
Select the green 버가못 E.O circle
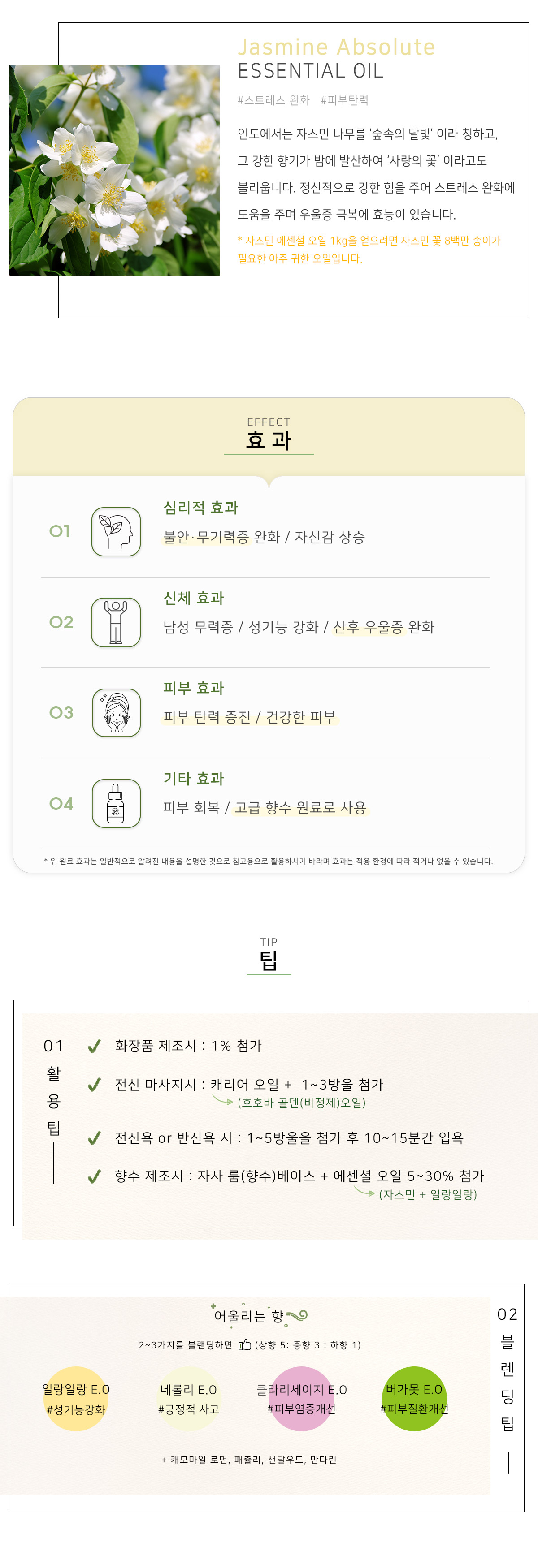[x=414, y=1399]
